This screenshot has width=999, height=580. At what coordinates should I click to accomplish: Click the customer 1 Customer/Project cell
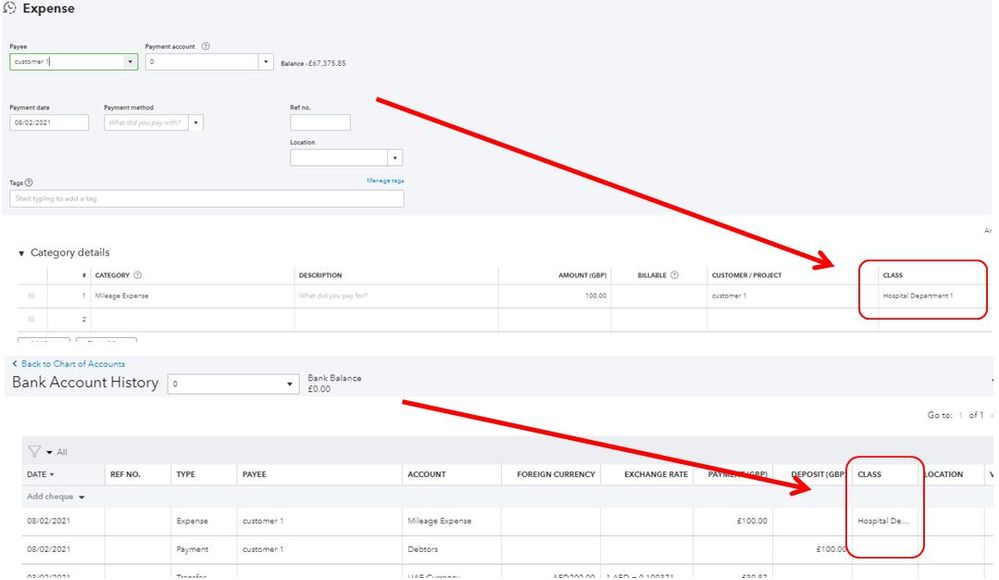pyautogui.click(x=792, y=296)
